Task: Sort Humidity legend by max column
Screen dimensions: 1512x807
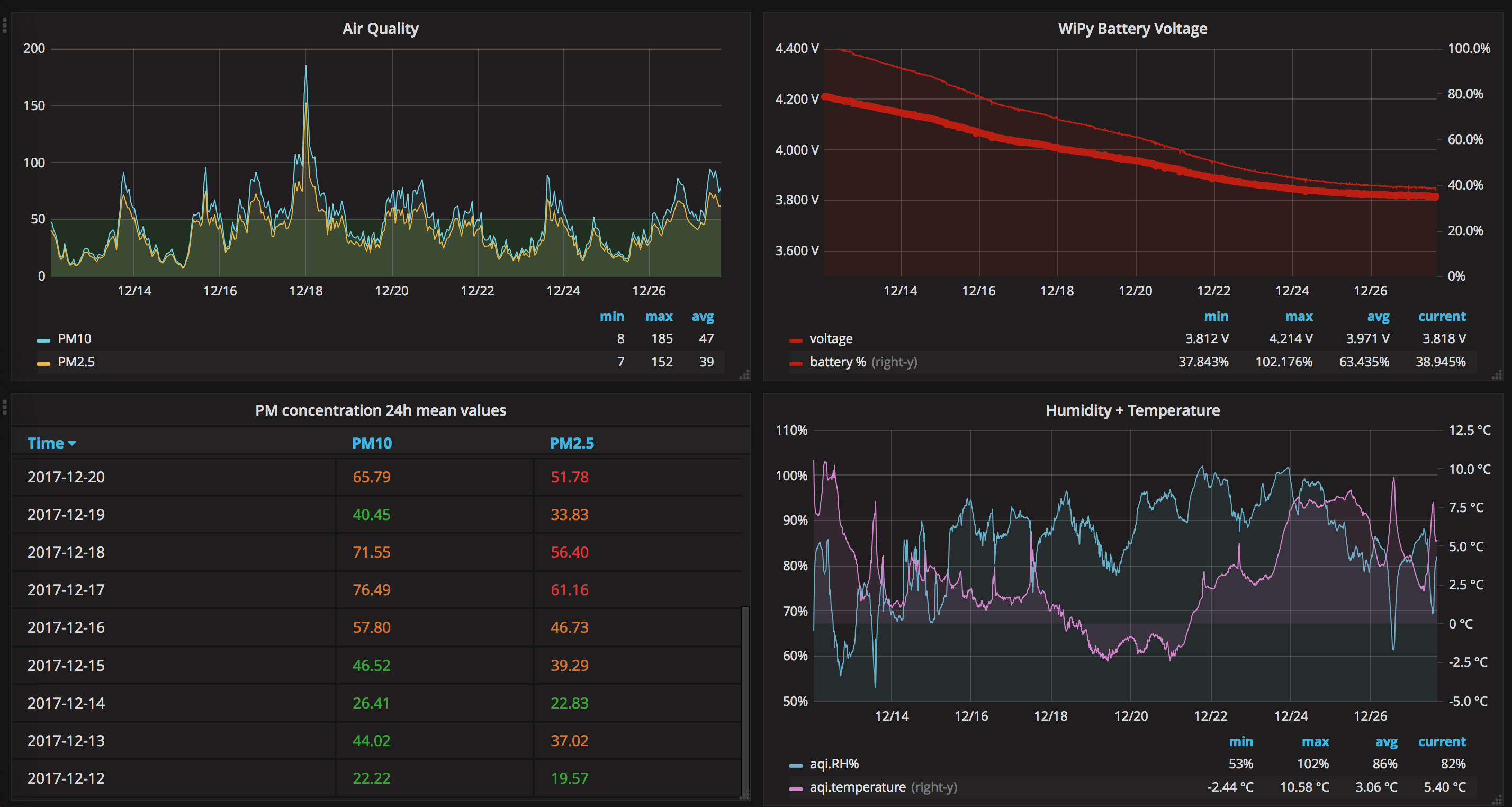Action: (1316, 741)
